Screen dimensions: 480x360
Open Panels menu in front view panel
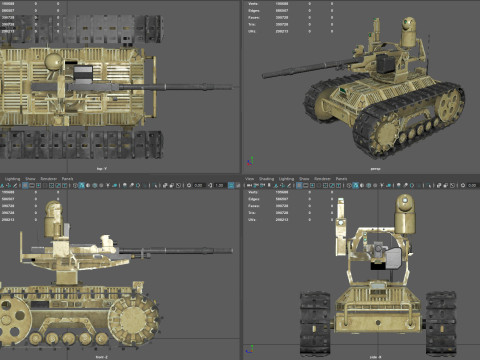(x=67, y=179)
